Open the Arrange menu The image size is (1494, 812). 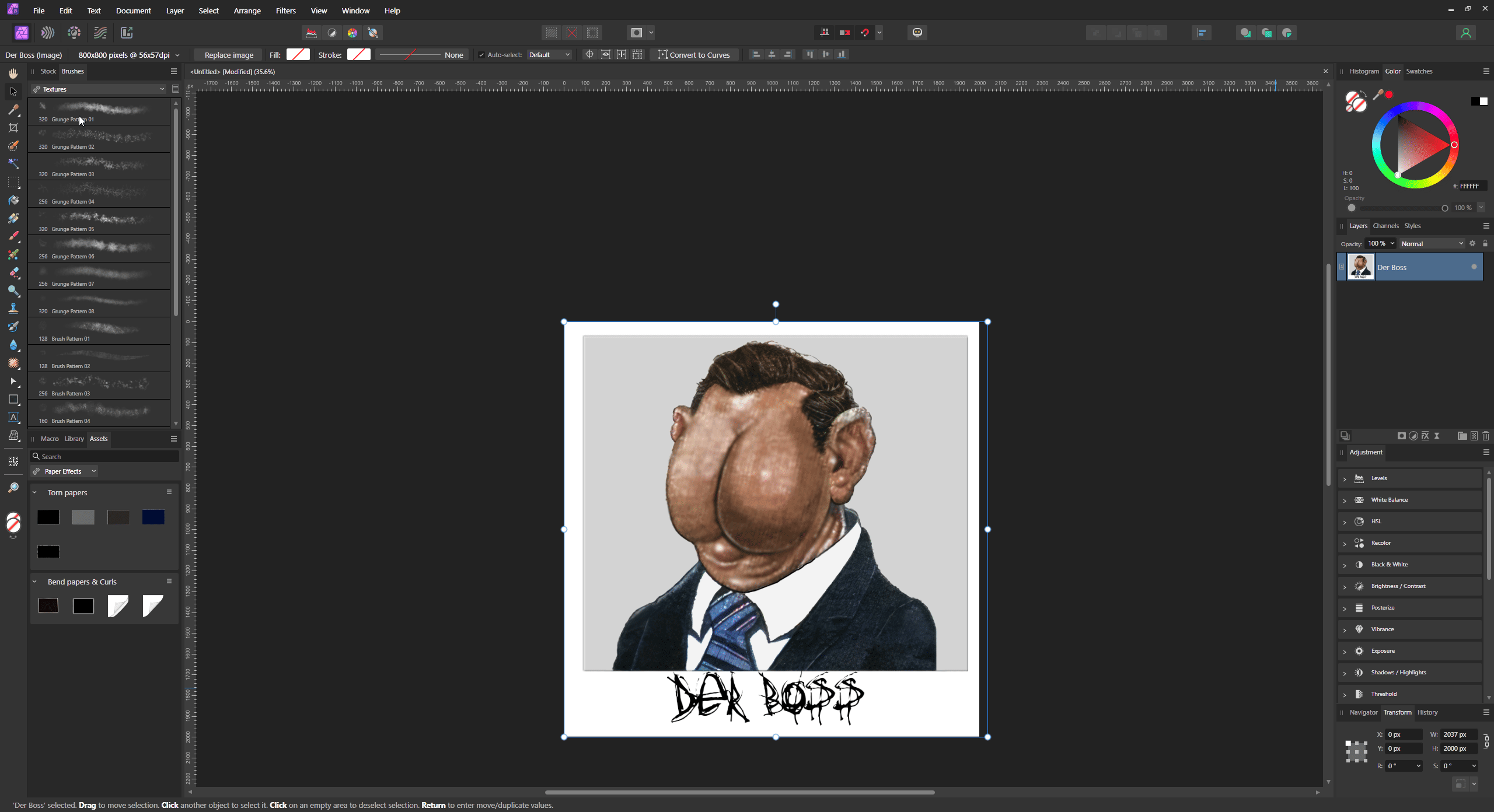click(247, 10)
